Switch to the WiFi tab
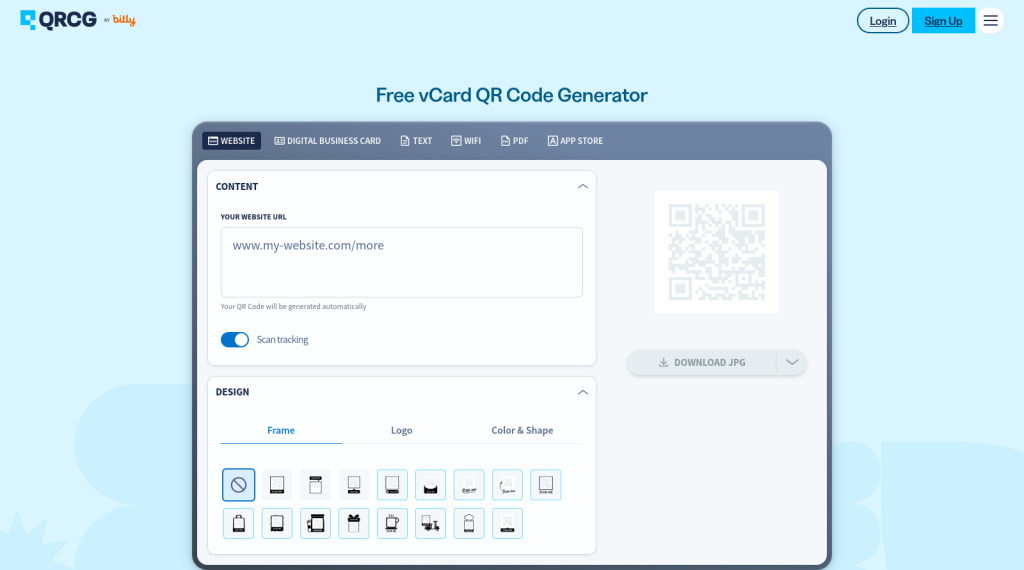This screenshot has width=1024, height=570. (x=465, y=141)
